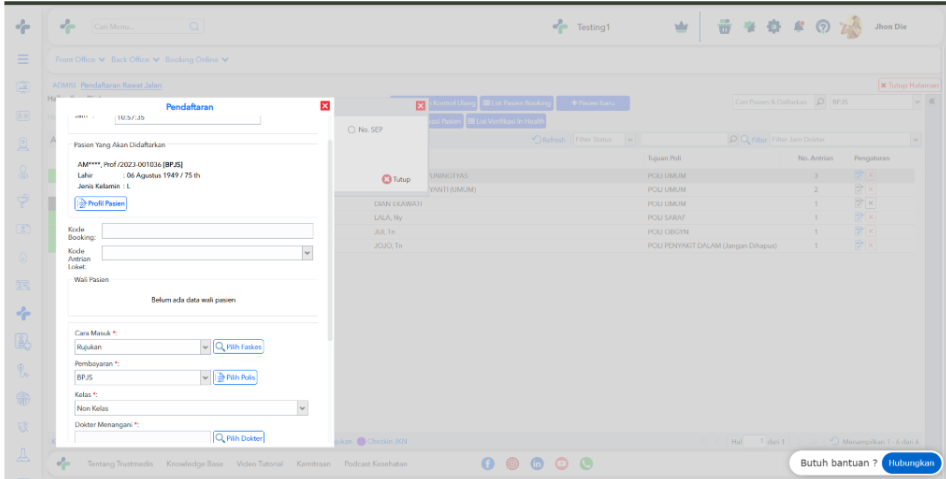Open the laboratory flask sidebar icon
The image size is (946, 479).
23,455
